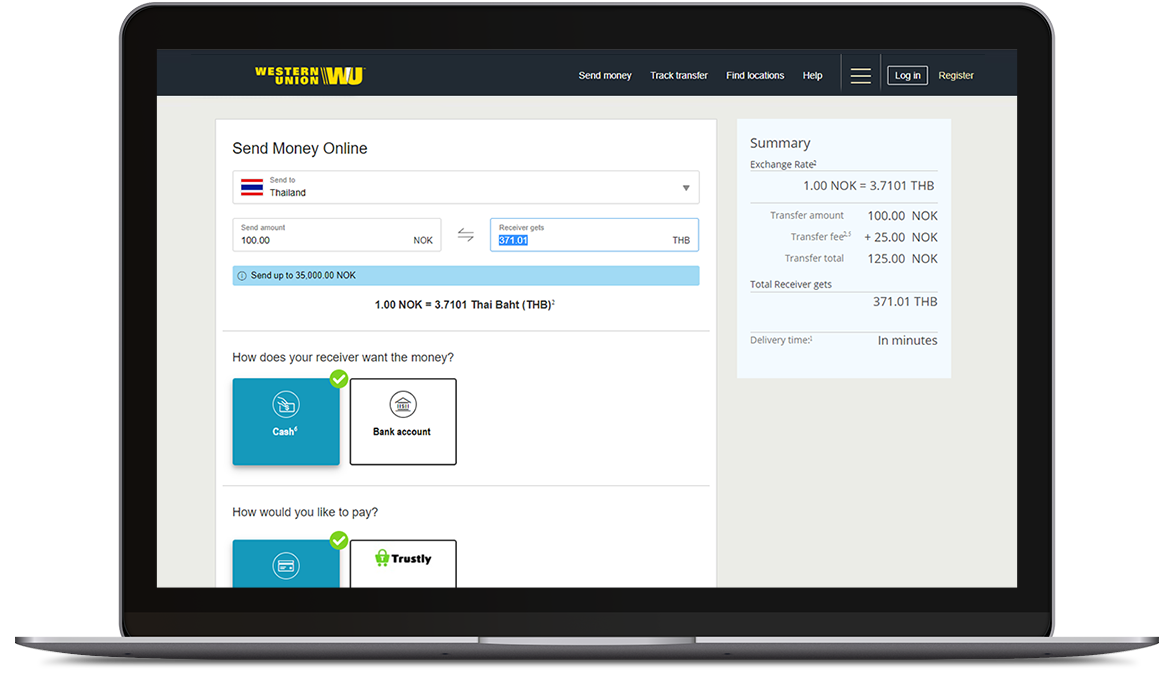
Task: Open Send money in navigation
Action: (x=605, y=76)
